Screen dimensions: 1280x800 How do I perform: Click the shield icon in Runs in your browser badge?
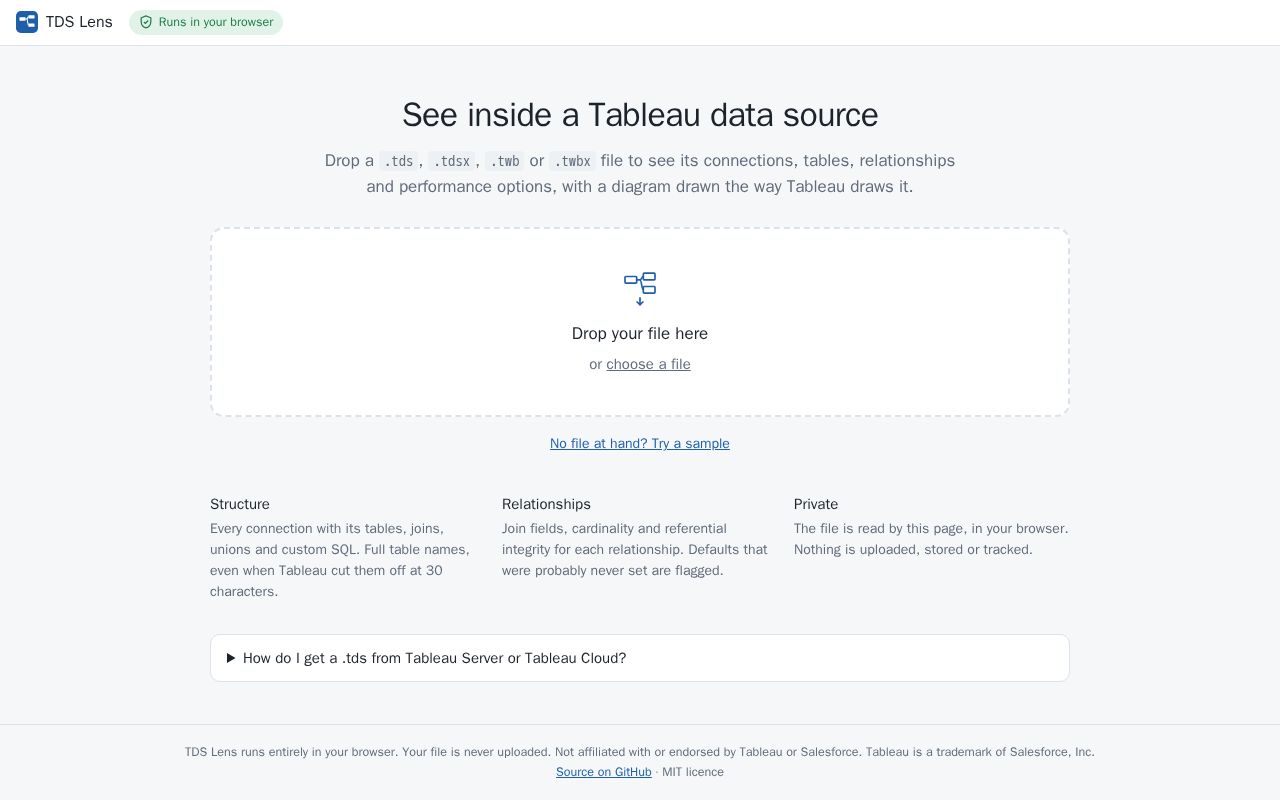click(146, 22)
